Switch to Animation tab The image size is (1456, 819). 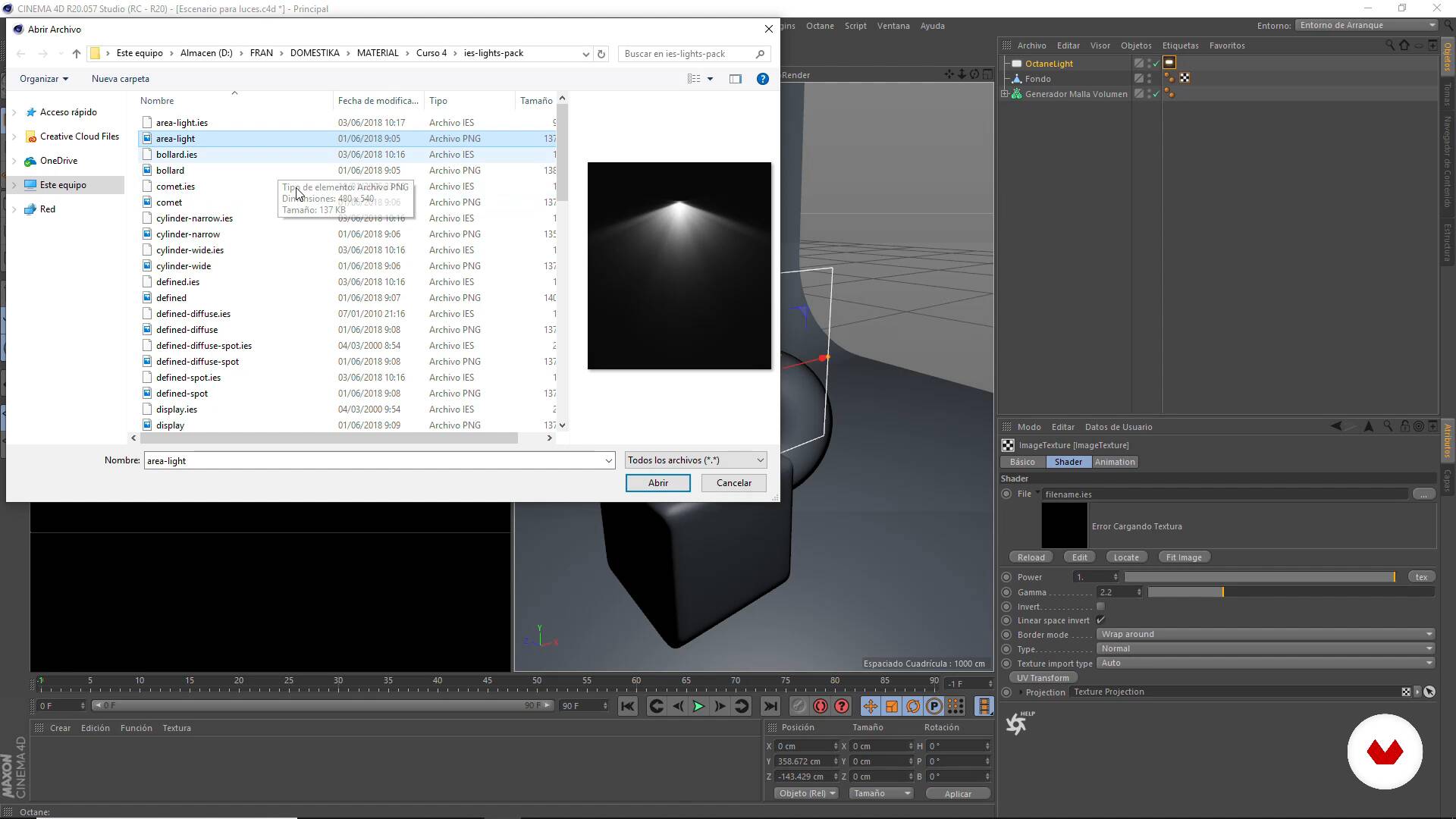[x=1115, y=462]
